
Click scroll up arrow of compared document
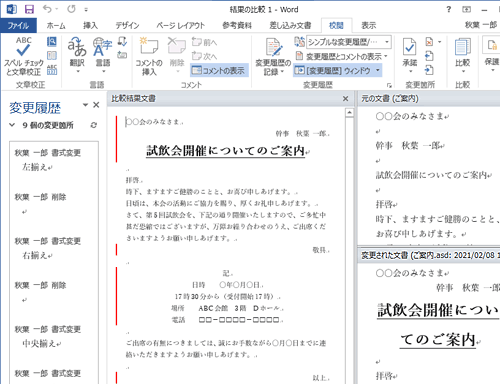tap(349, 113)
